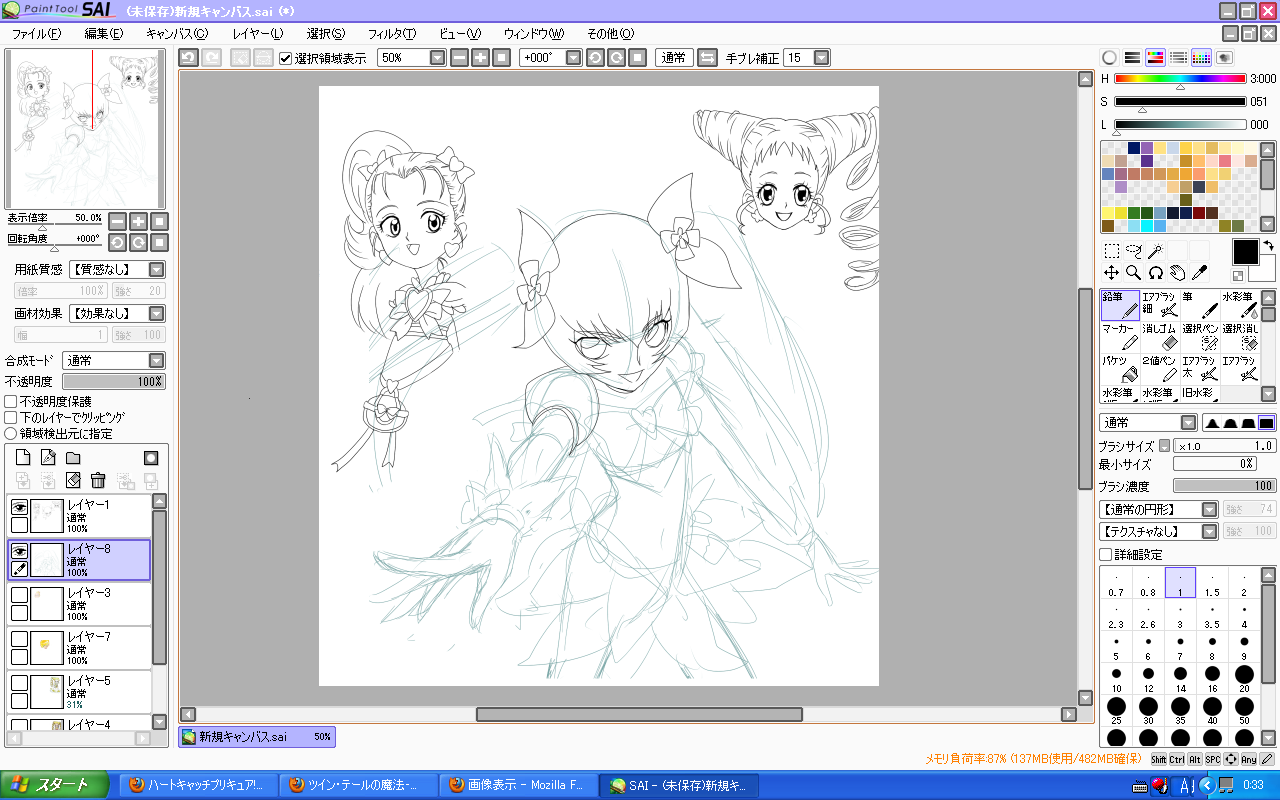Create a new normal layer
Viewport: 1280px width, 800px height.
coord(23,458)
